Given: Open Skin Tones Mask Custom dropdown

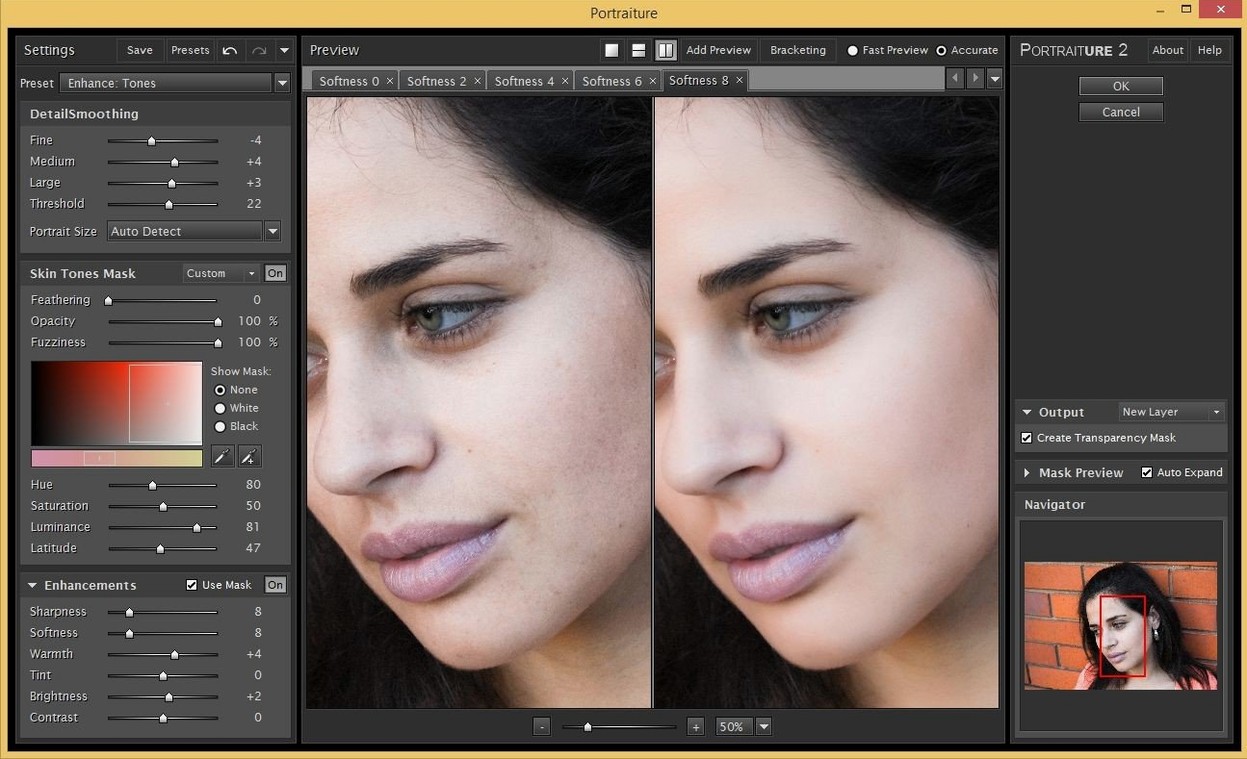Looking at the screenshot, I should [221, 273].
